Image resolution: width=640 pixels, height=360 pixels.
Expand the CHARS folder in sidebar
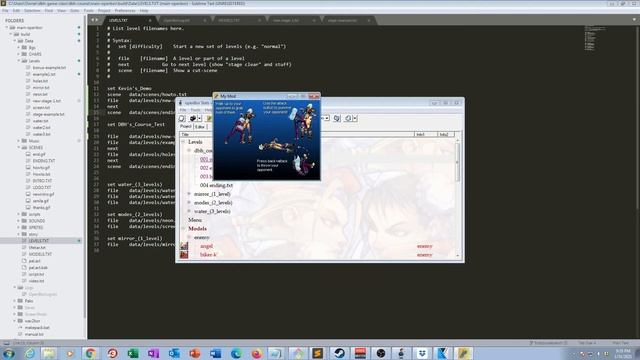coord(18,54)
